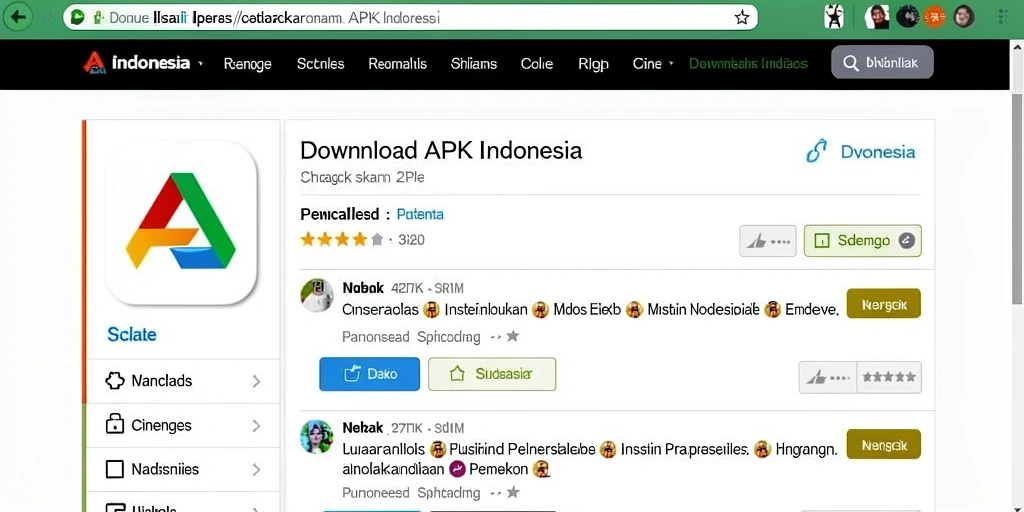
Task: Click the Sclate link under the logo
Action: tap(132, 334)
